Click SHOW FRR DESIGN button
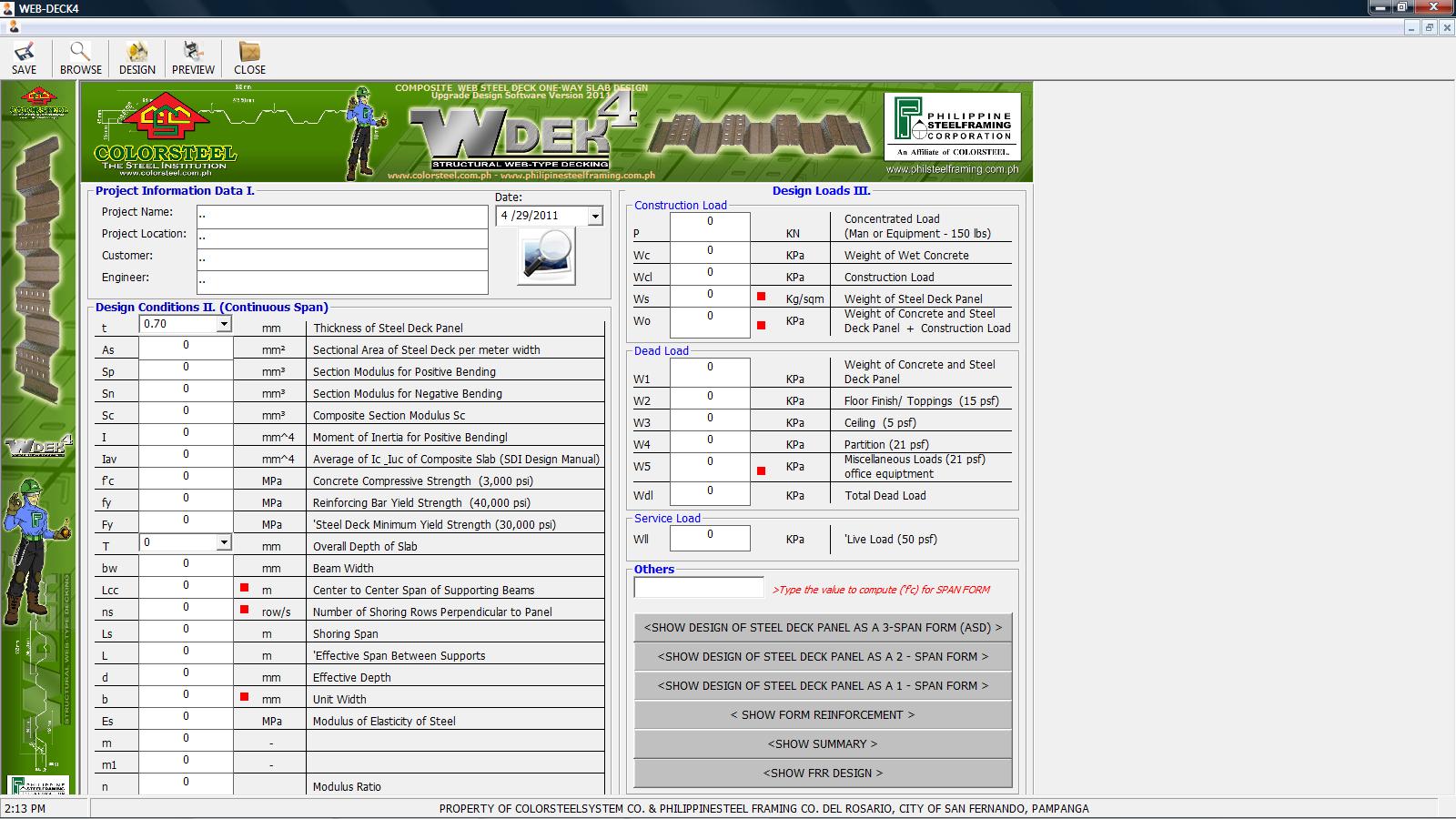 coord(823,773)
